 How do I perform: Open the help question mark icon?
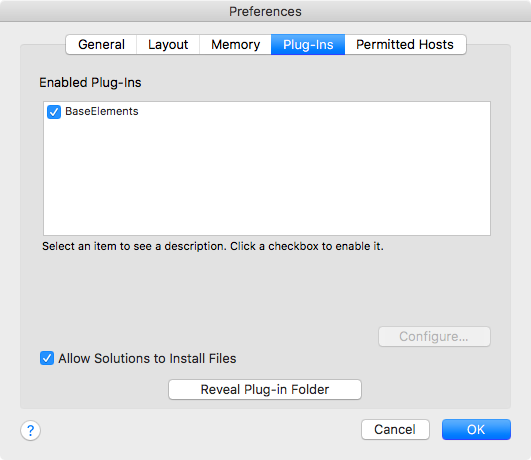pos(30,430)
